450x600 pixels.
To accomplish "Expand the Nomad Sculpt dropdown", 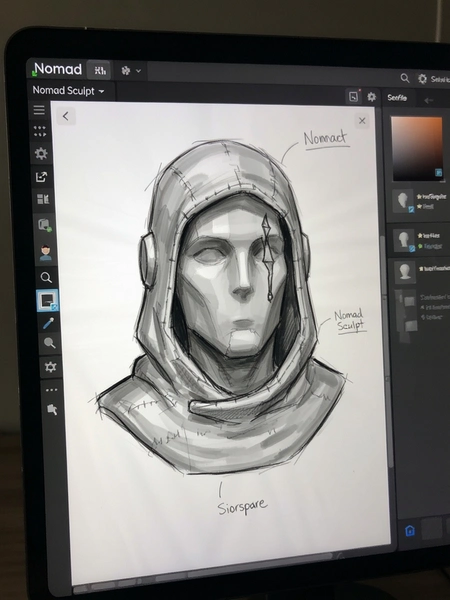I will tap(68, 91).
